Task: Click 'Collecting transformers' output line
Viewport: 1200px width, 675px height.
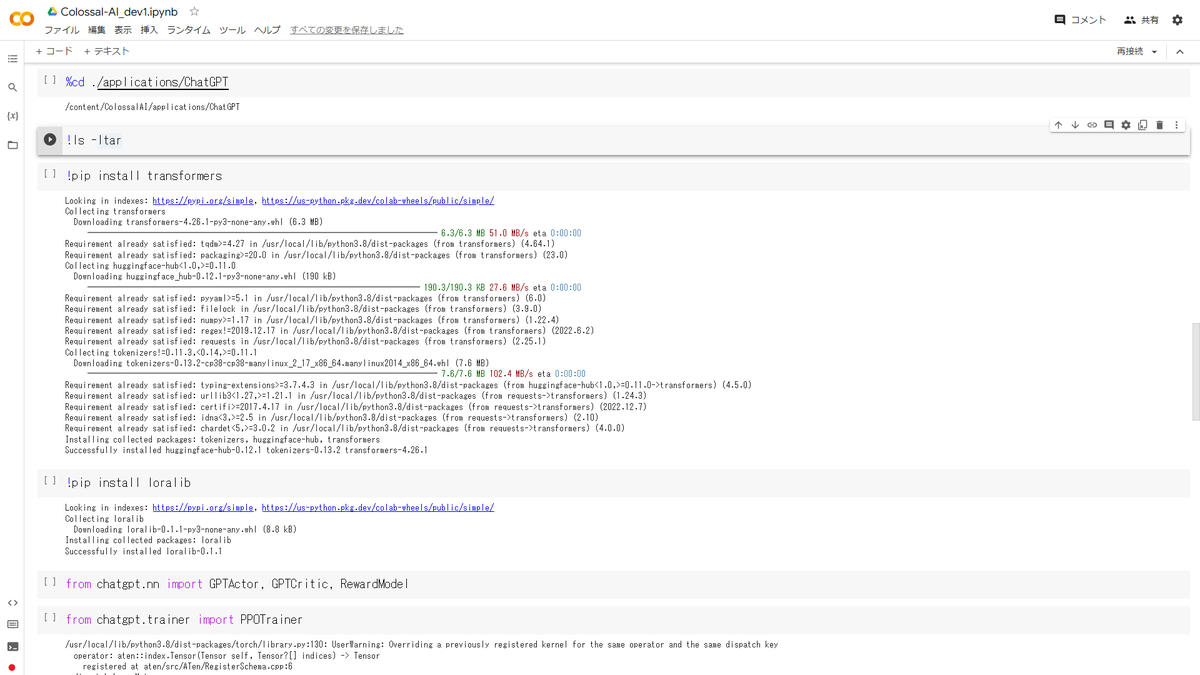Action: tap(115, 212)
